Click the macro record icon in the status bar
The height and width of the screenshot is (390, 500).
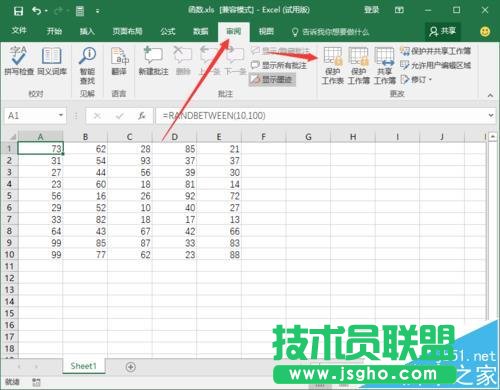[36, 382]
